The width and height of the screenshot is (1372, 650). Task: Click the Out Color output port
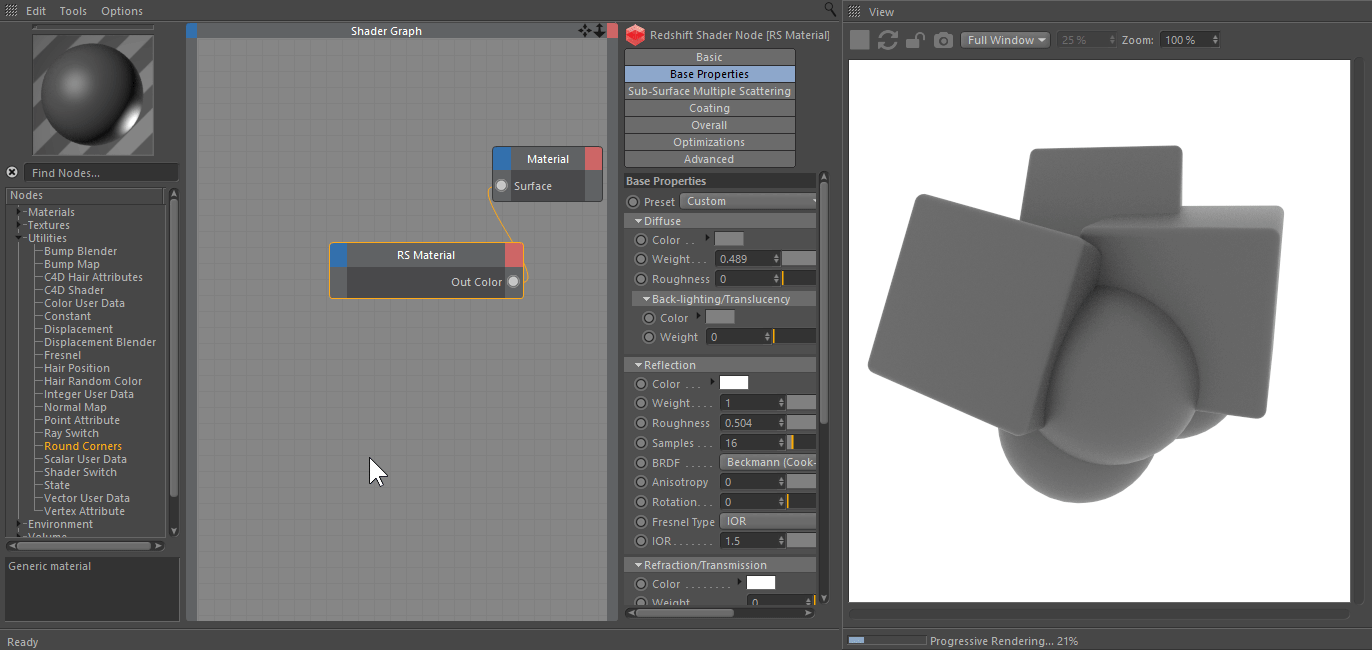[x=513, y=281]
